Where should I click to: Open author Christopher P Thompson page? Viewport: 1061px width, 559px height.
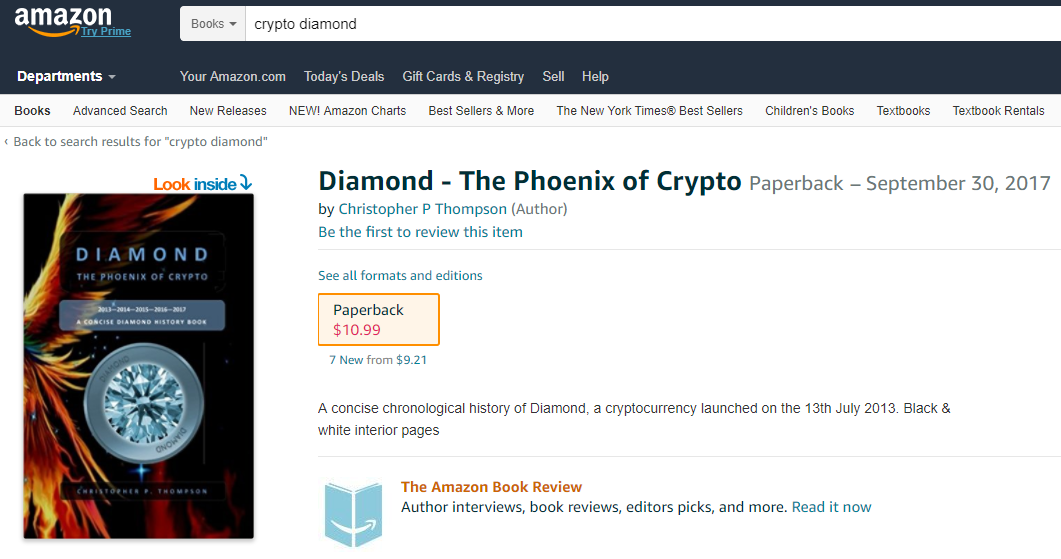pyautogui.click(x=422, y=209)
